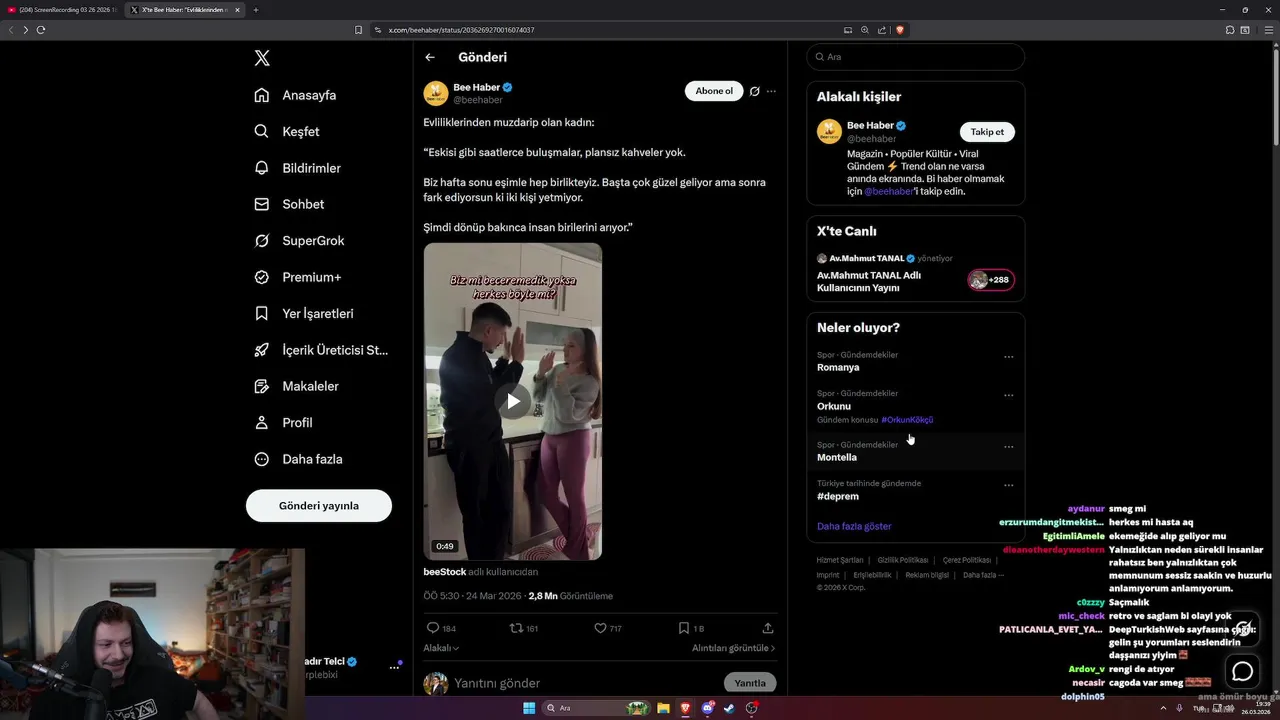Click the address bar bookmark icon
1280x720 pixels.
tap(359, 30)
